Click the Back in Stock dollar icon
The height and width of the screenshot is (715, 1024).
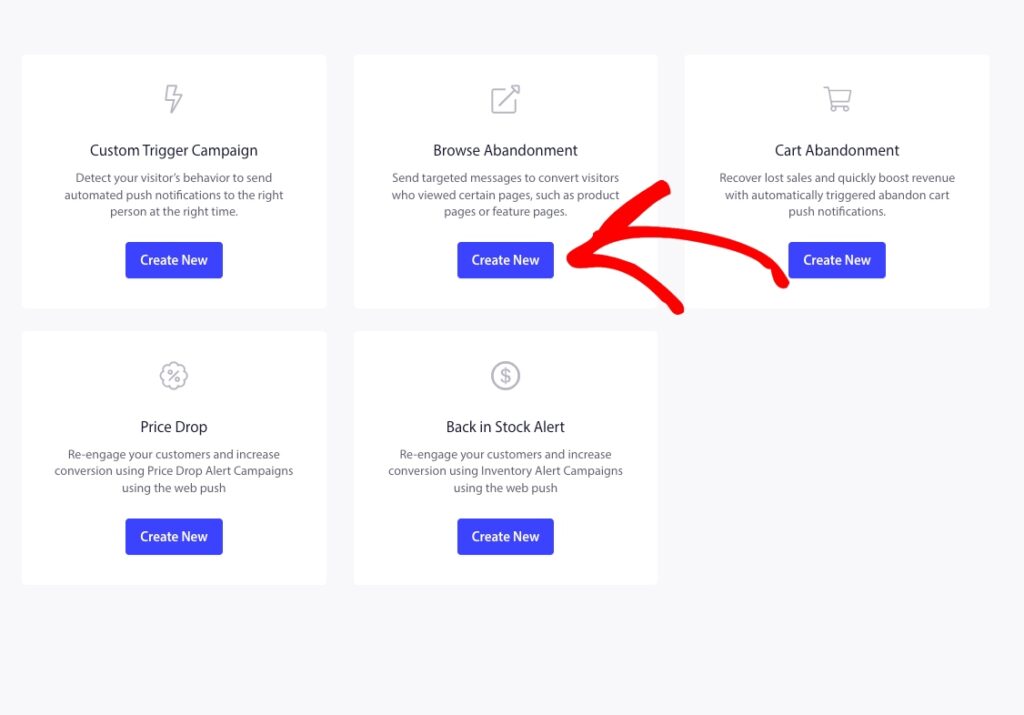(x=505, y=376)
